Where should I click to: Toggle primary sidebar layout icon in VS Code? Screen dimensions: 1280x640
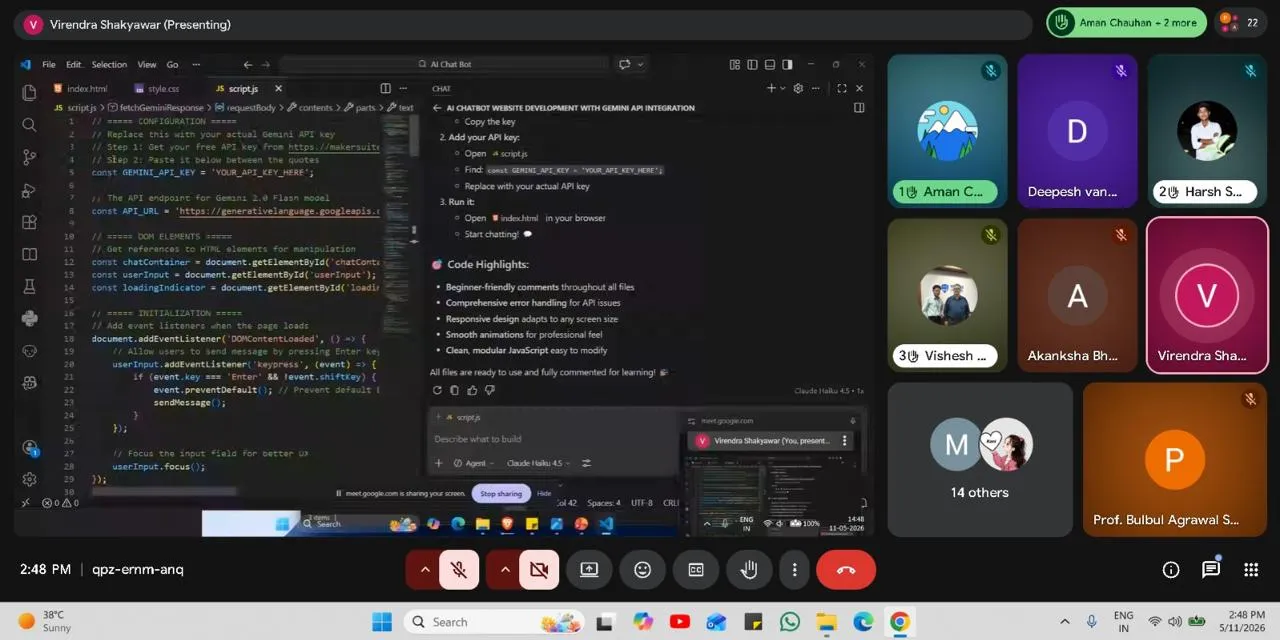(x=752, y=64)
